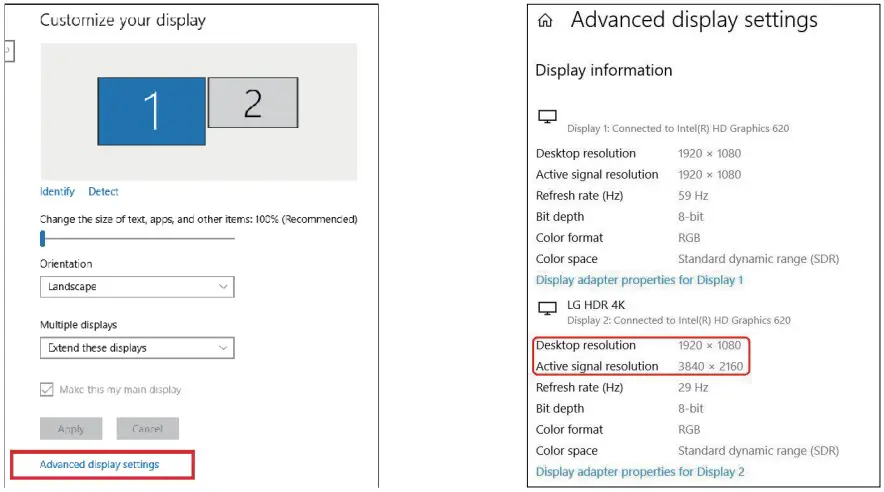Select monitor 1 in display arrangement
This screenshot has width=884, height=492.
click(151, 111)
